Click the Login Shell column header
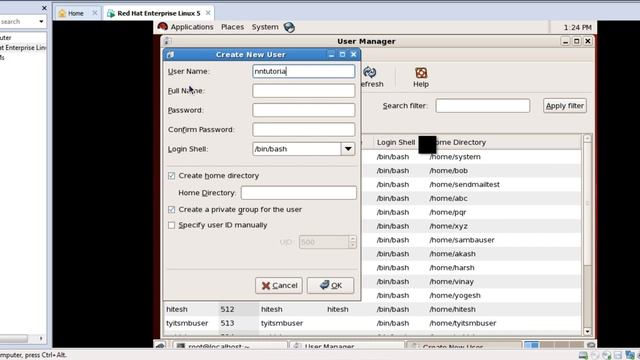 (x=396, y=142)
